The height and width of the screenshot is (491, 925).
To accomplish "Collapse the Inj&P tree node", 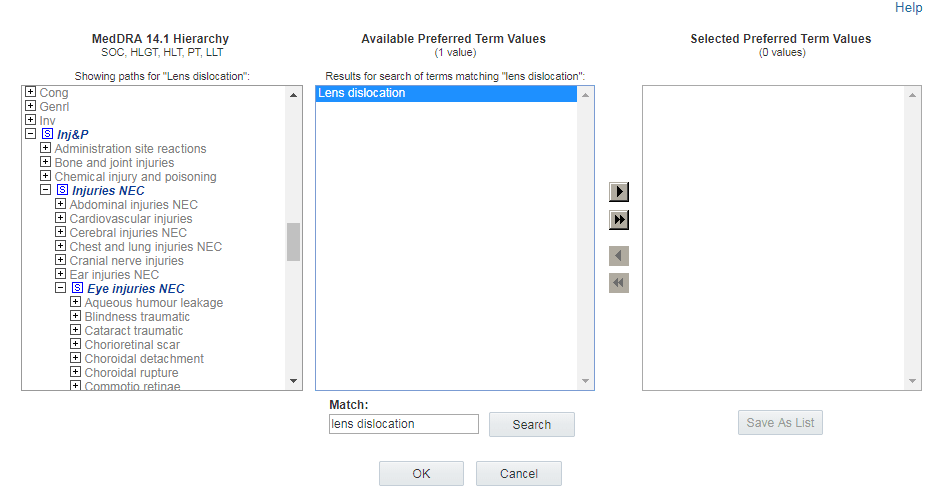I will click(x=31, y=134).
